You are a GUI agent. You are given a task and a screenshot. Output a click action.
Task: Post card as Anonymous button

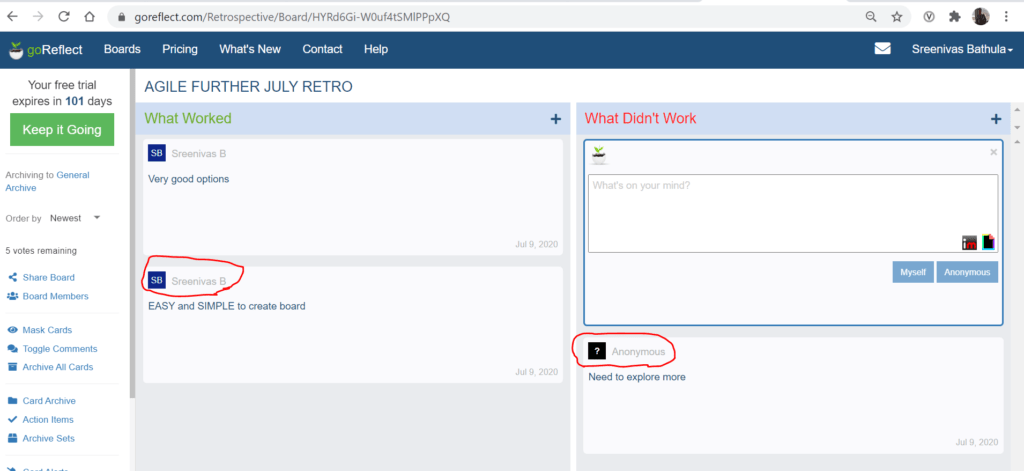967,272
